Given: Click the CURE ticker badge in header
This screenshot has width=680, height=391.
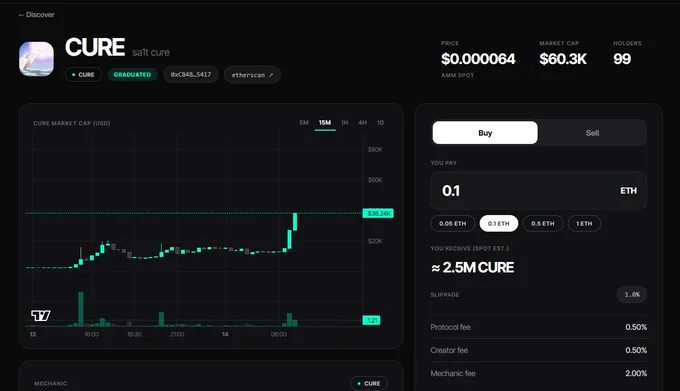Looking at the screenshot, I should [x=83, y=75].
